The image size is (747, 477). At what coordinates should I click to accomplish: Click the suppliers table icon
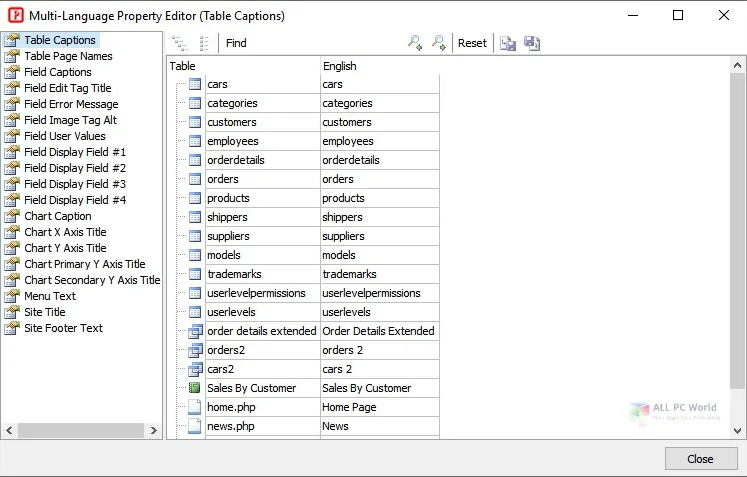(x=195, y=236)
